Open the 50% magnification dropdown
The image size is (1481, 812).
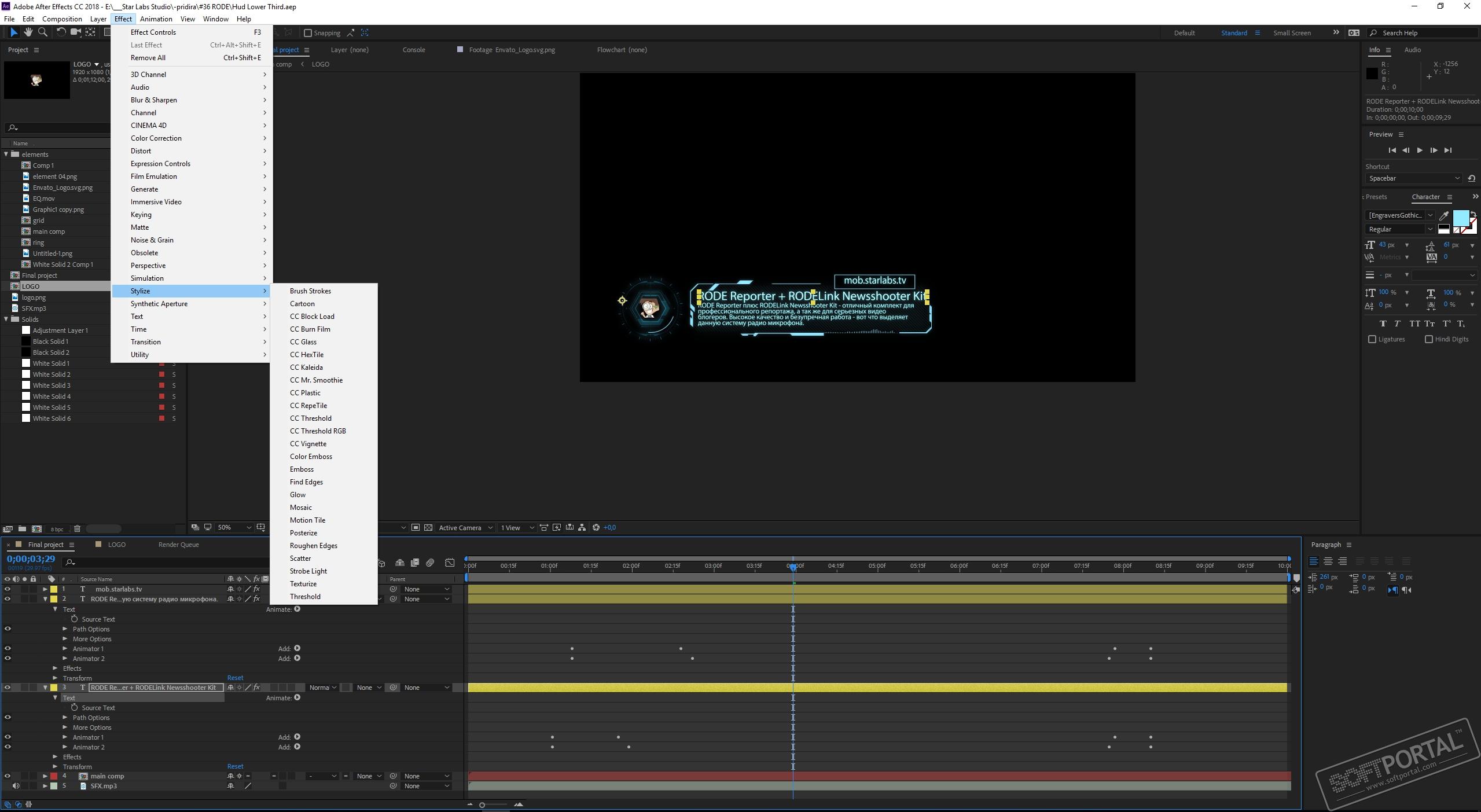(234, 527)
